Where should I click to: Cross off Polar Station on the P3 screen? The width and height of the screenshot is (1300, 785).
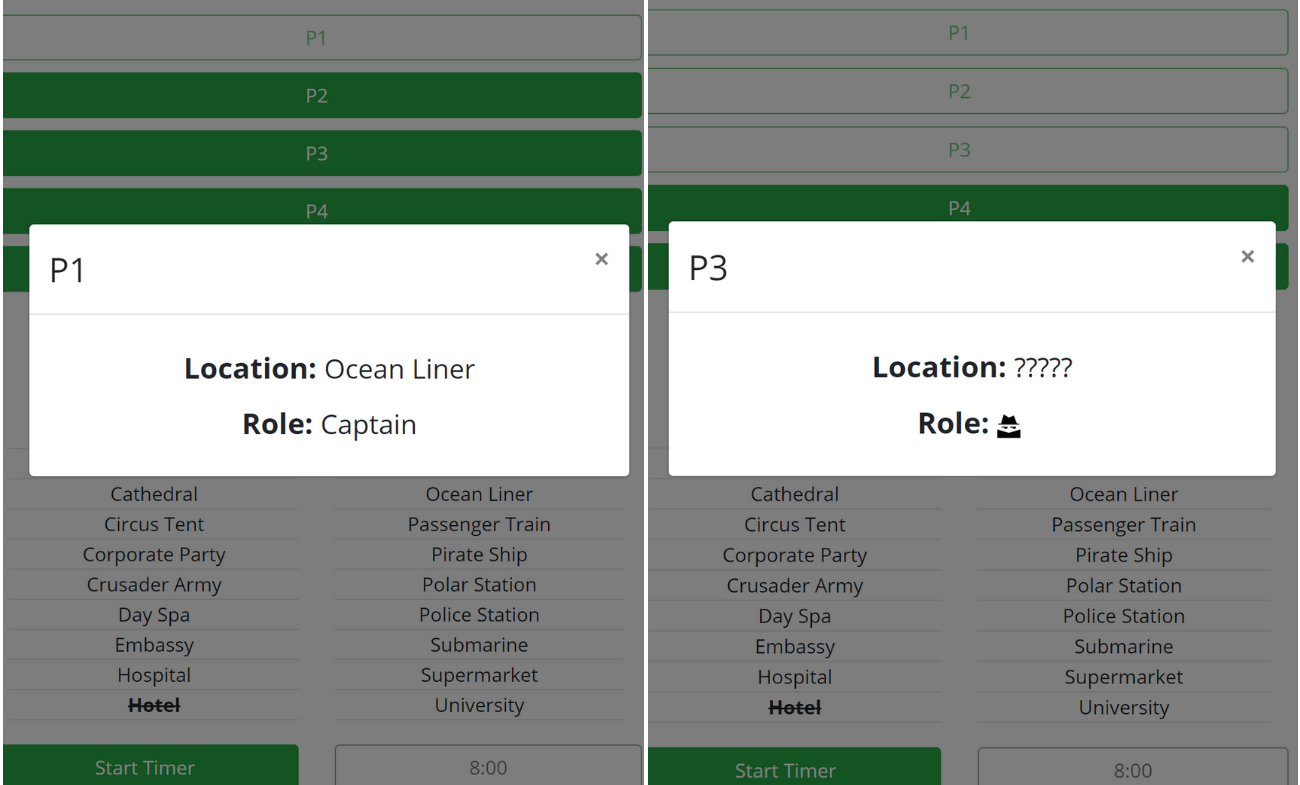(1123, 586)
